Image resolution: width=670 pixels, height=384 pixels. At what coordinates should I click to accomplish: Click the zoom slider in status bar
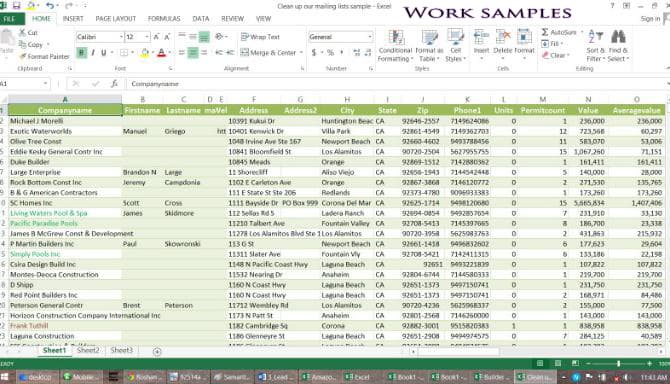click(618, 363)
